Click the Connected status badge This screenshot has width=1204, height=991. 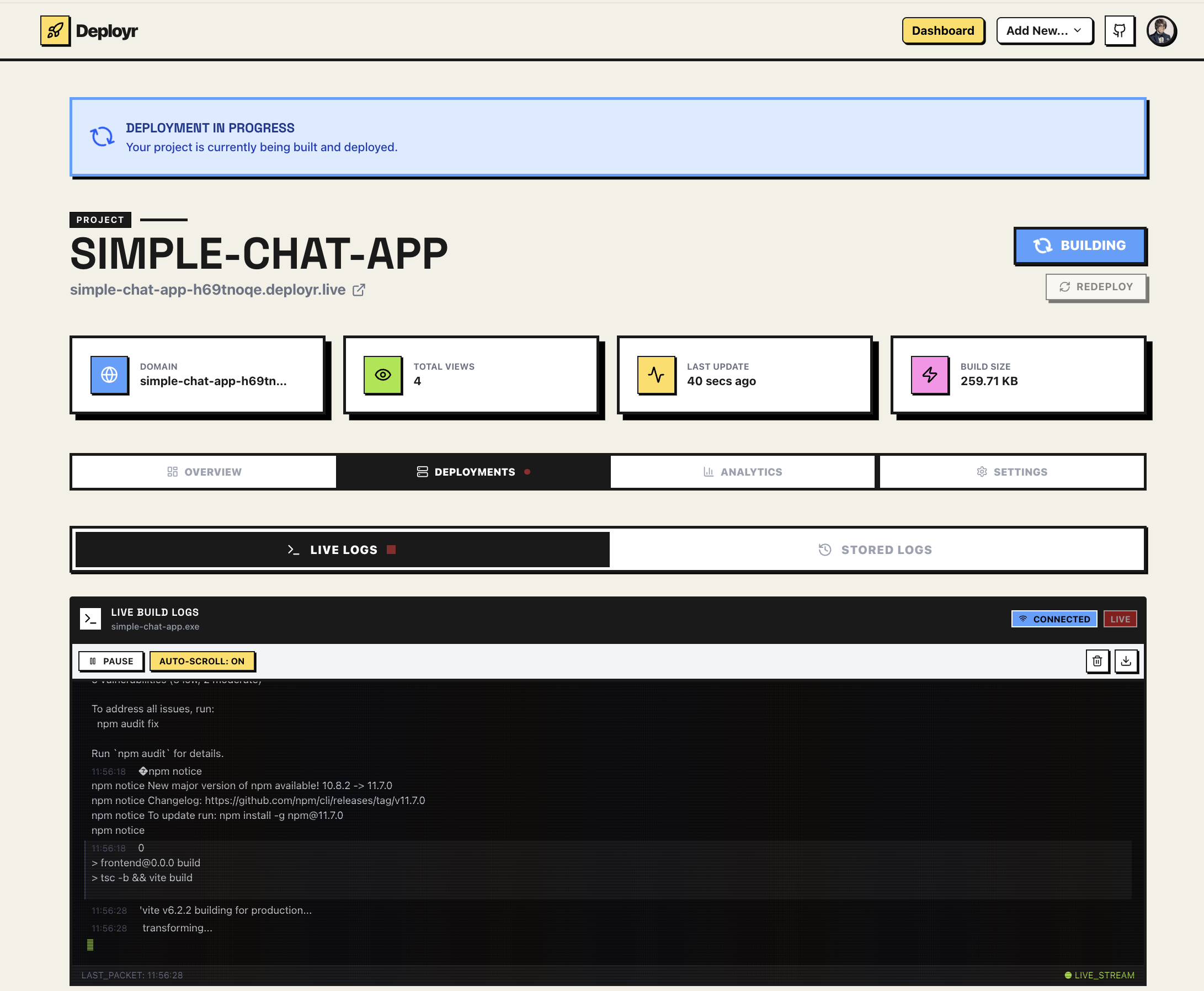(1054, 619)
